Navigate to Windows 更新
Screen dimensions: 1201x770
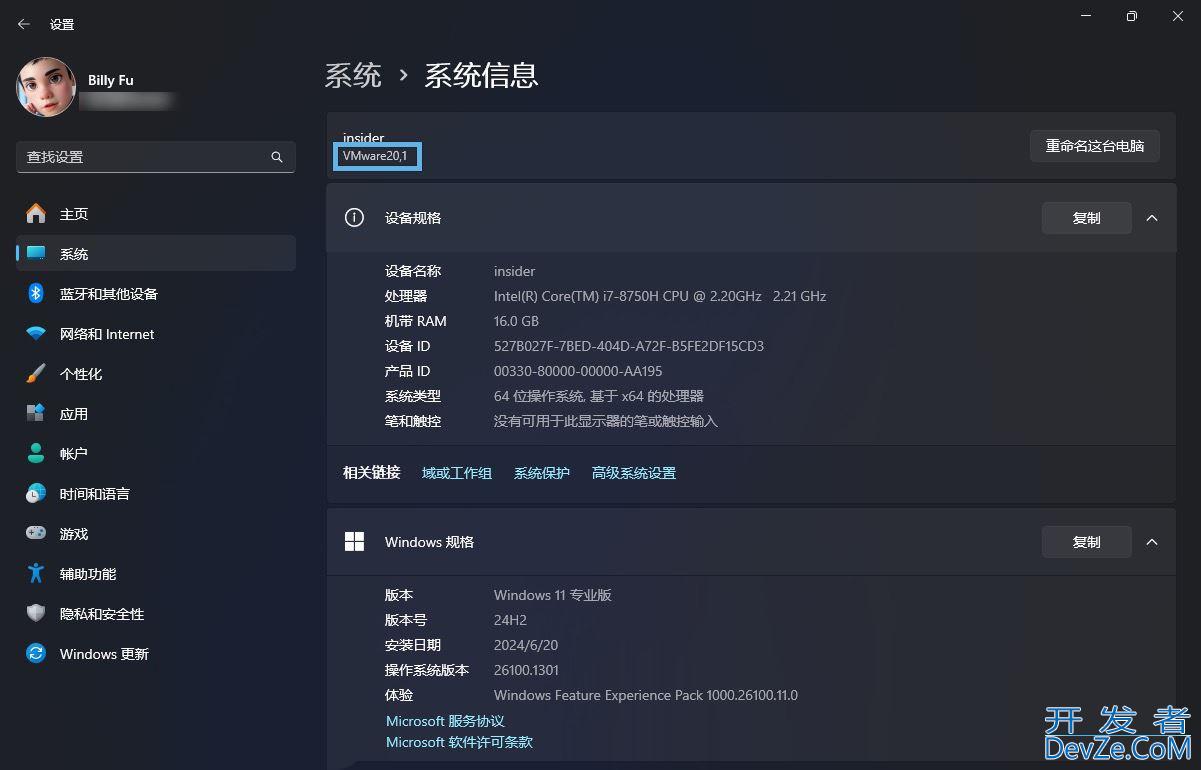[156, 654]
